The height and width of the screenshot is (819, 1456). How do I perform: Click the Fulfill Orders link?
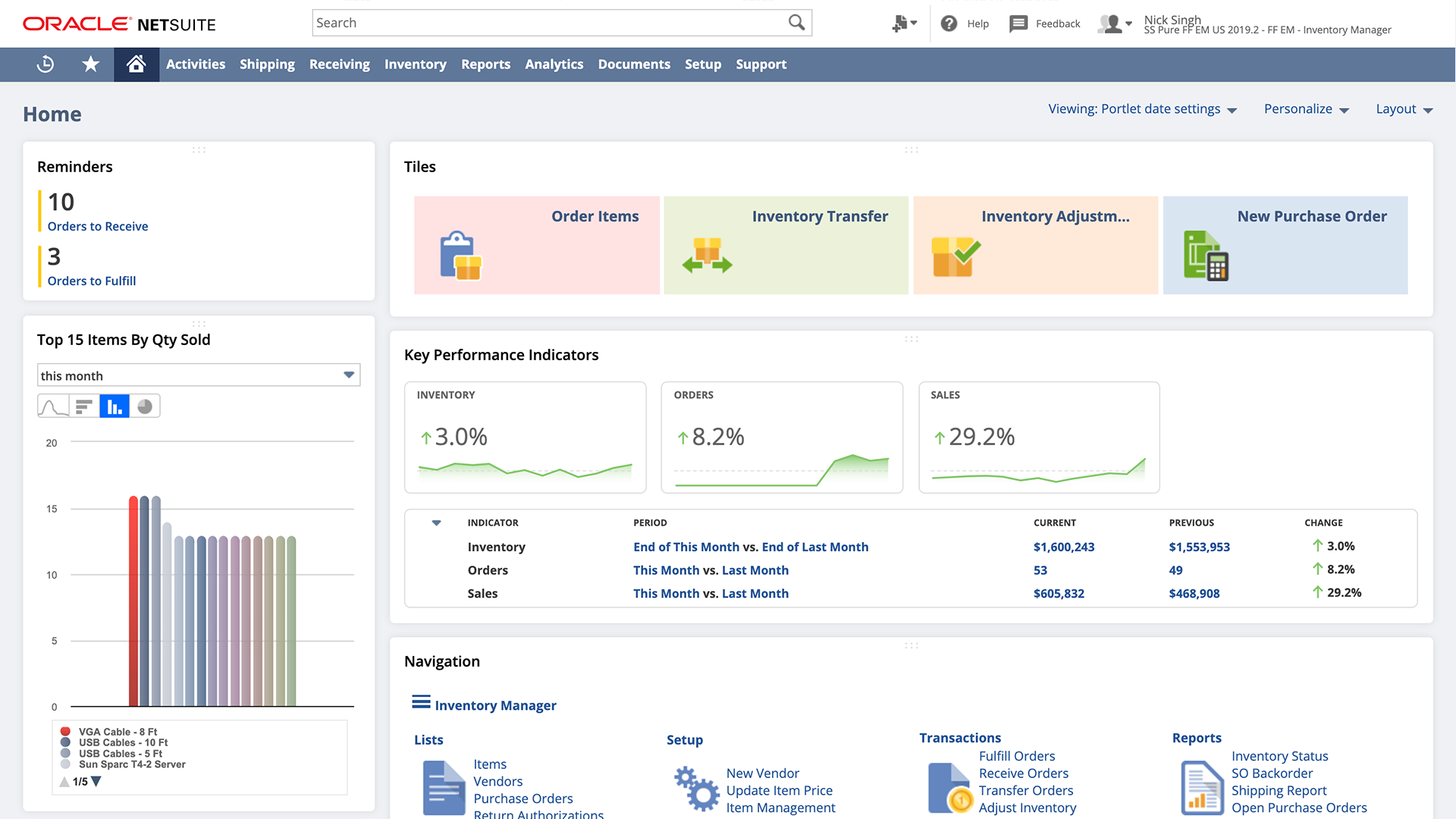(1016, 755)
